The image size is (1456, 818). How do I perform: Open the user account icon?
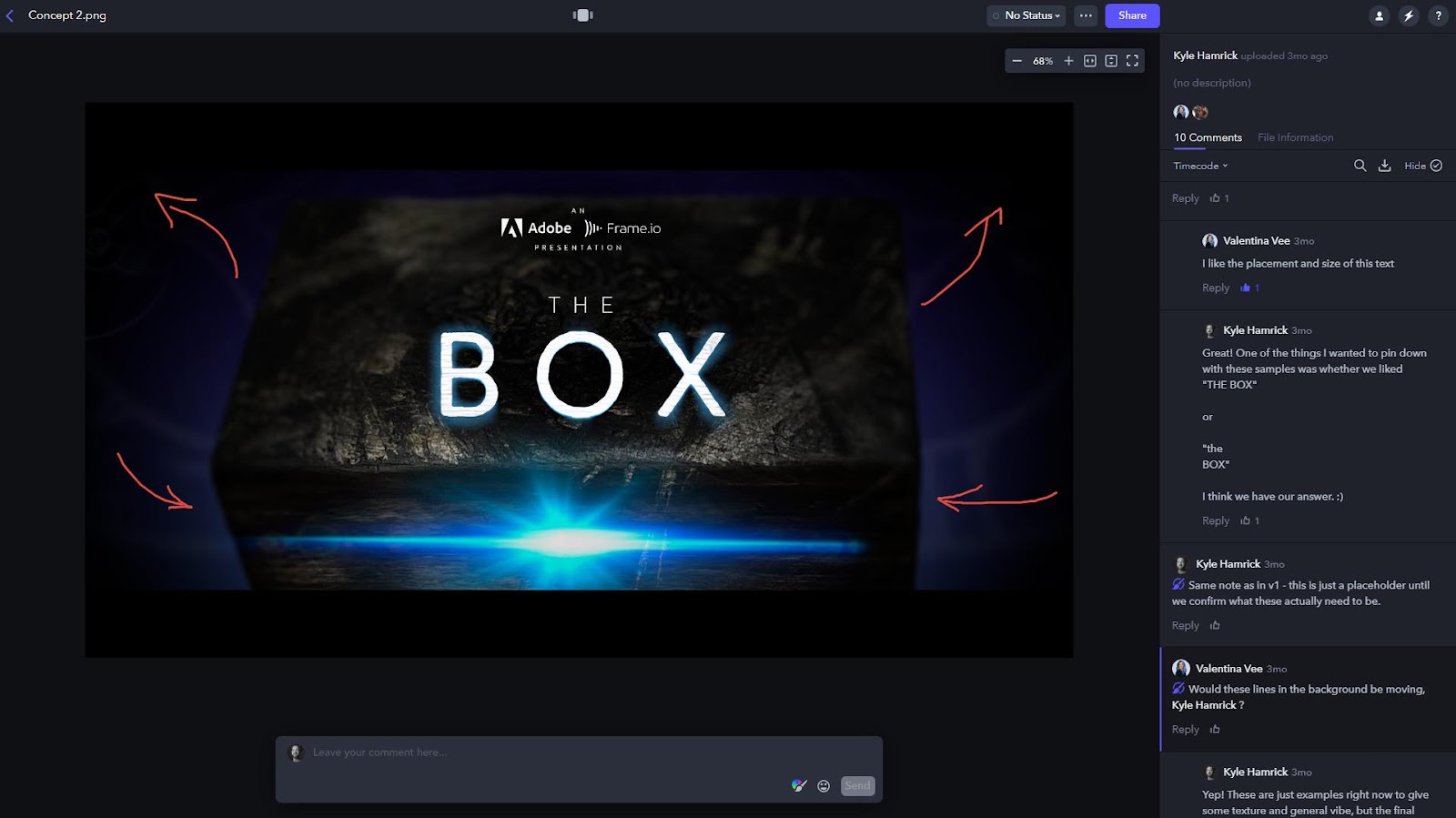[x=1380, y=15]
